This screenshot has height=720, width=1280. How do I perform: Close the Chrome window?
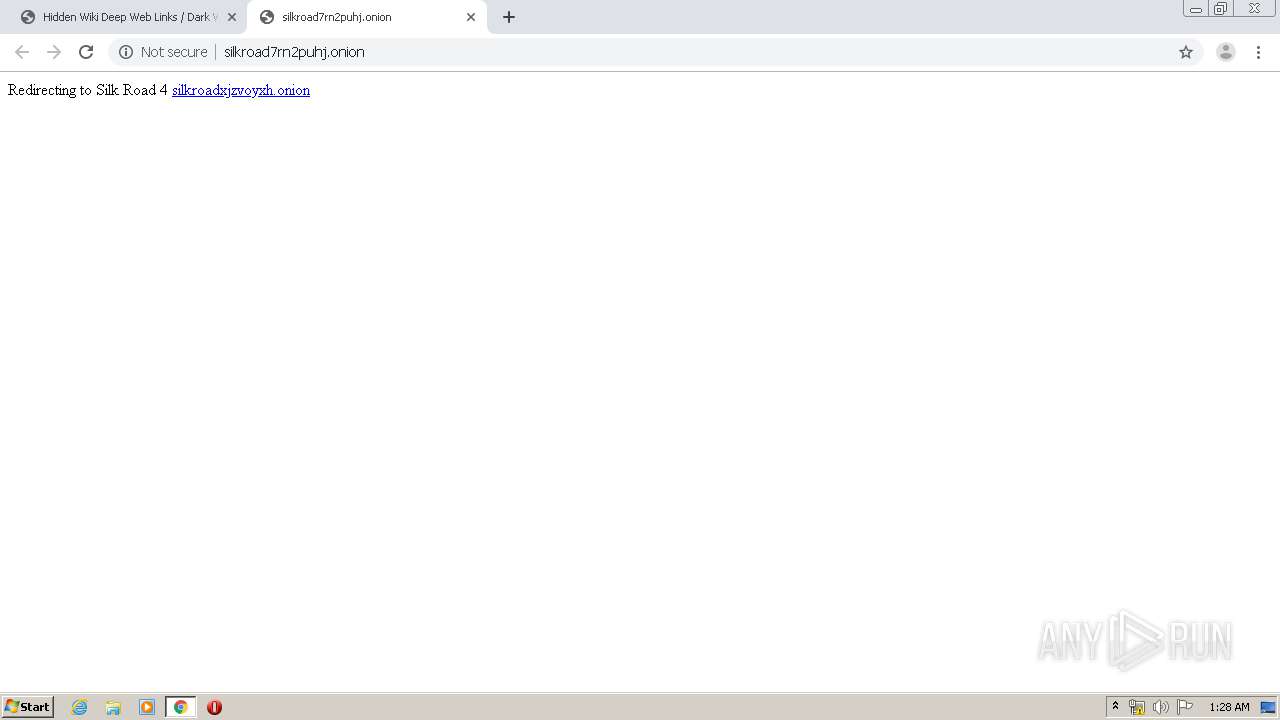(1254, 9)
